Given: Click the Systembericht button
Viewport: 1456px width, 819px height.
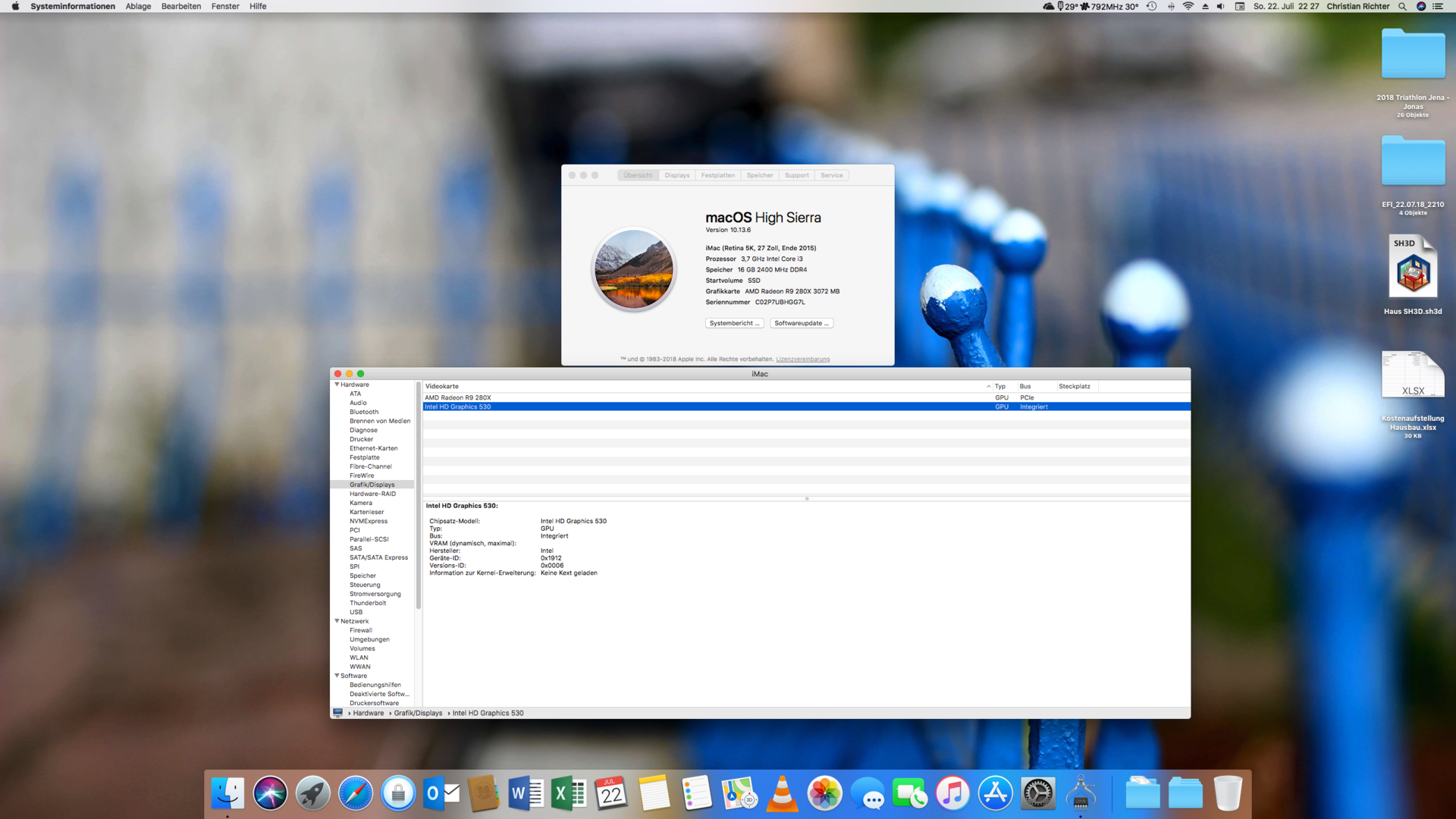Looking at the screenshot, I should [734, 323].
